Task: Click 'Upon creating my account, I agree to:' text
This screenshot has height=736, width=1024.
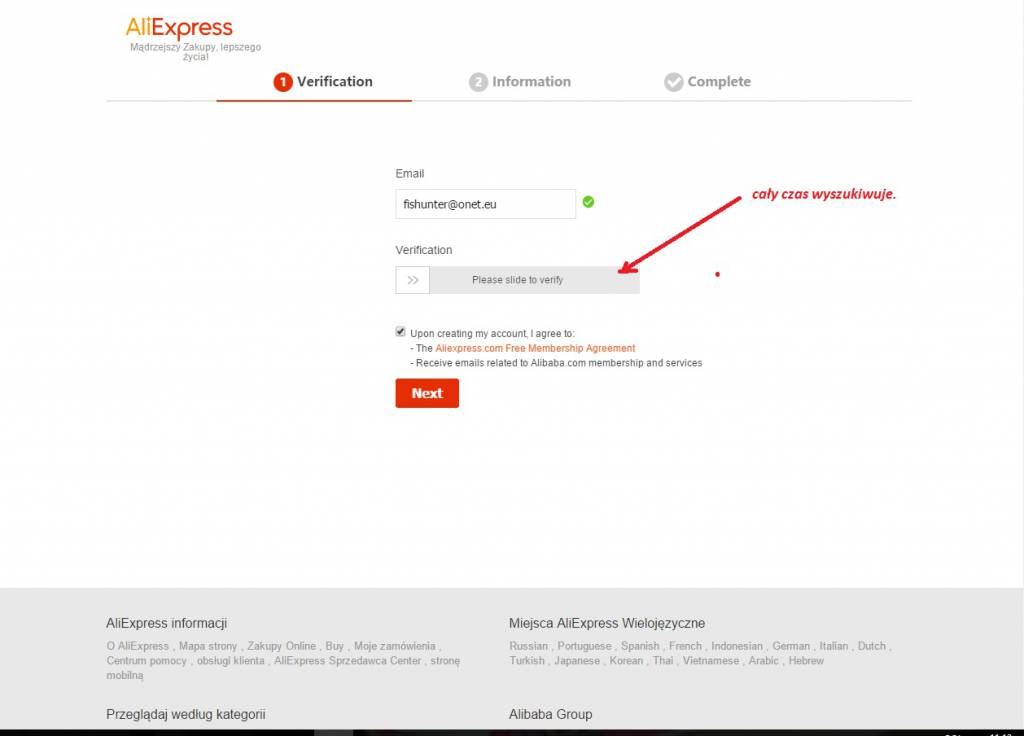Action: coord(492,334)
